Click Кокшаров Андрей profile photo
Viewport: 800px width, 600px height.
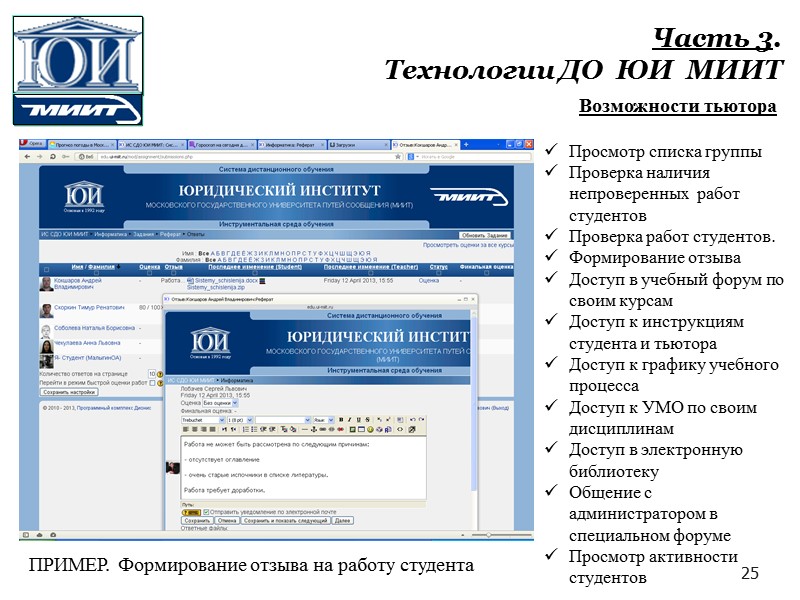(x=46, y=284)
